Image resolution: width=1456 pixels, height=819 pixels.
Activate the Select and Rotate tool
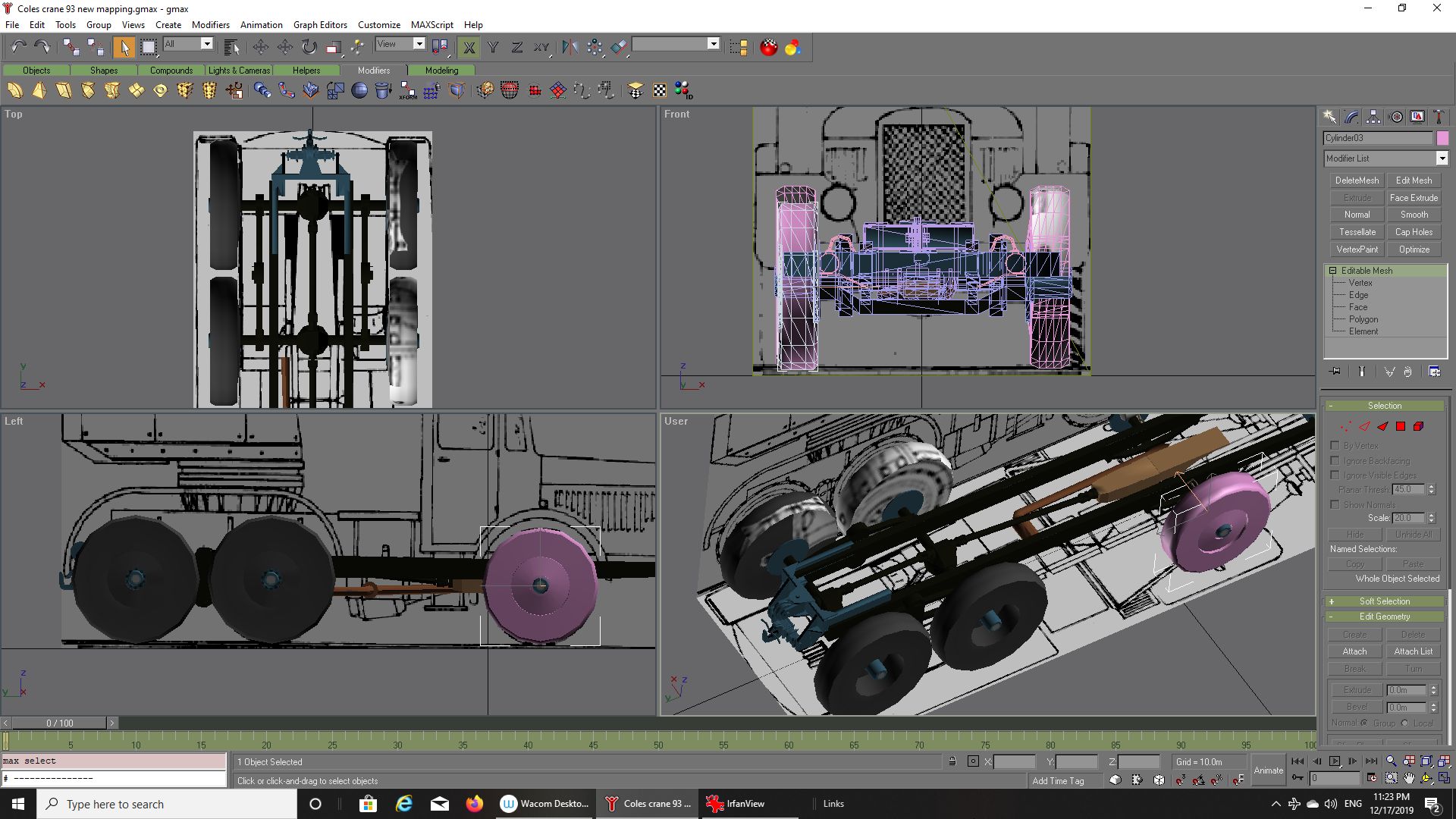(x=309, y=47)
